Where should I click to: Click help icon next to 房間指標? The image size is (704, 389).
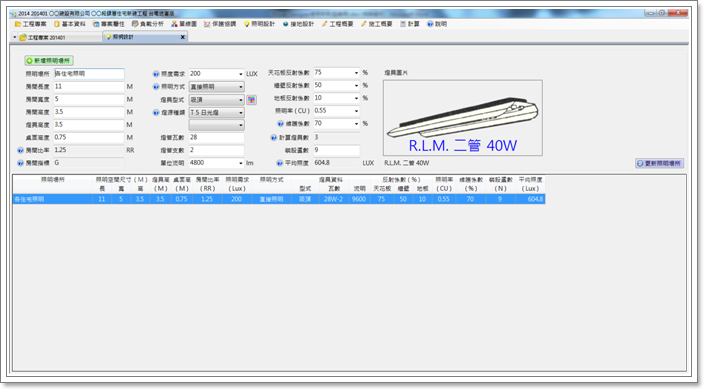(20, 163)
